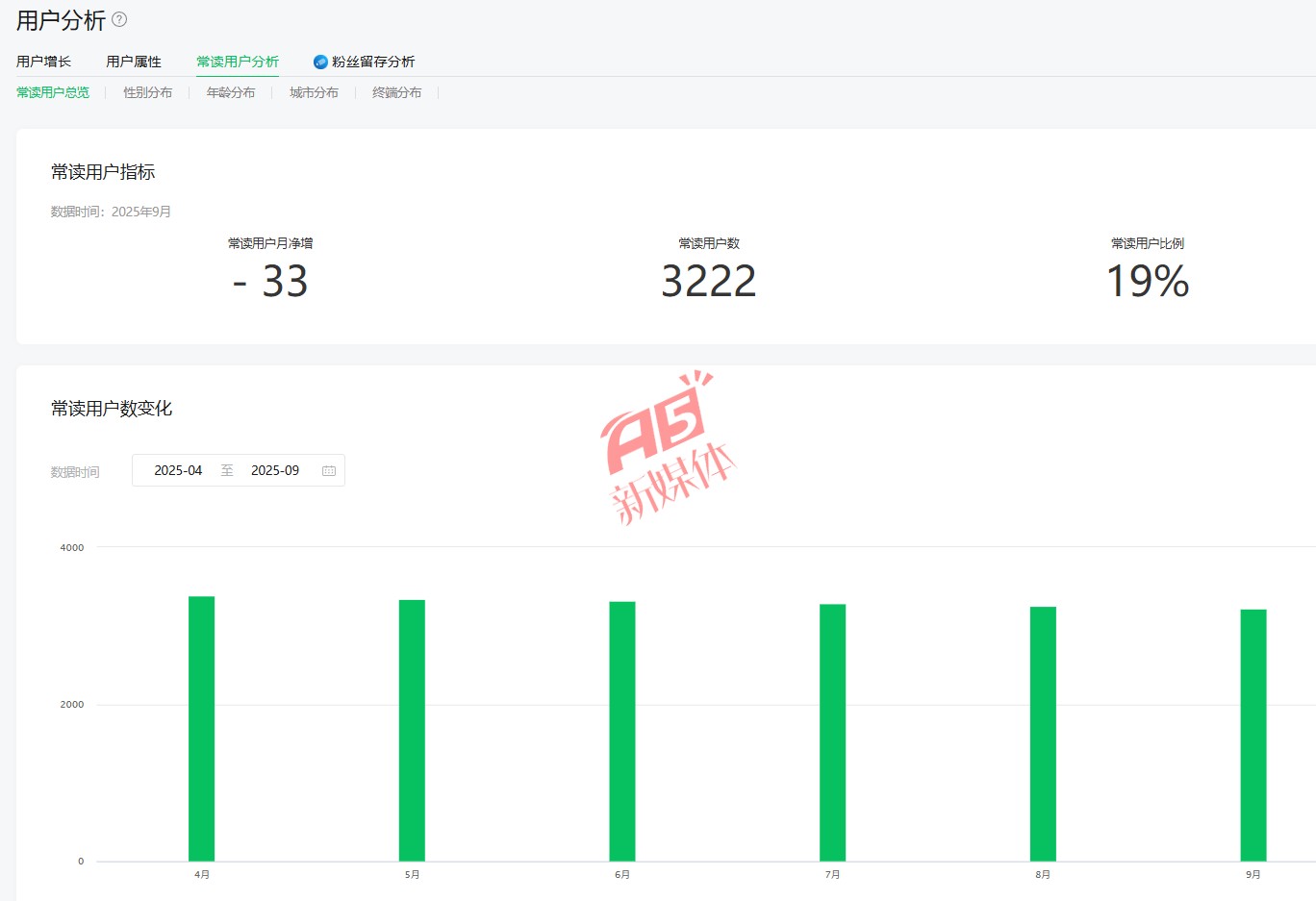Click the calendar icon in date range picker
Screen dimensions: 1316x901
(x=329, y=471)
